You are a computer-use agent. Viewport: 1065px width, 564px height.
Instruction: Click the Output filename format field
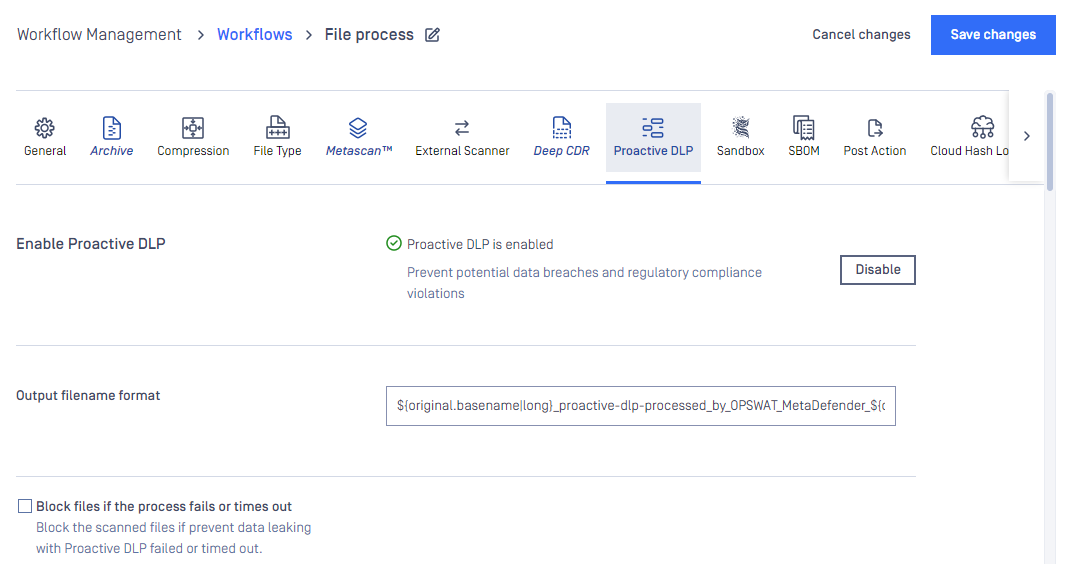640,406
